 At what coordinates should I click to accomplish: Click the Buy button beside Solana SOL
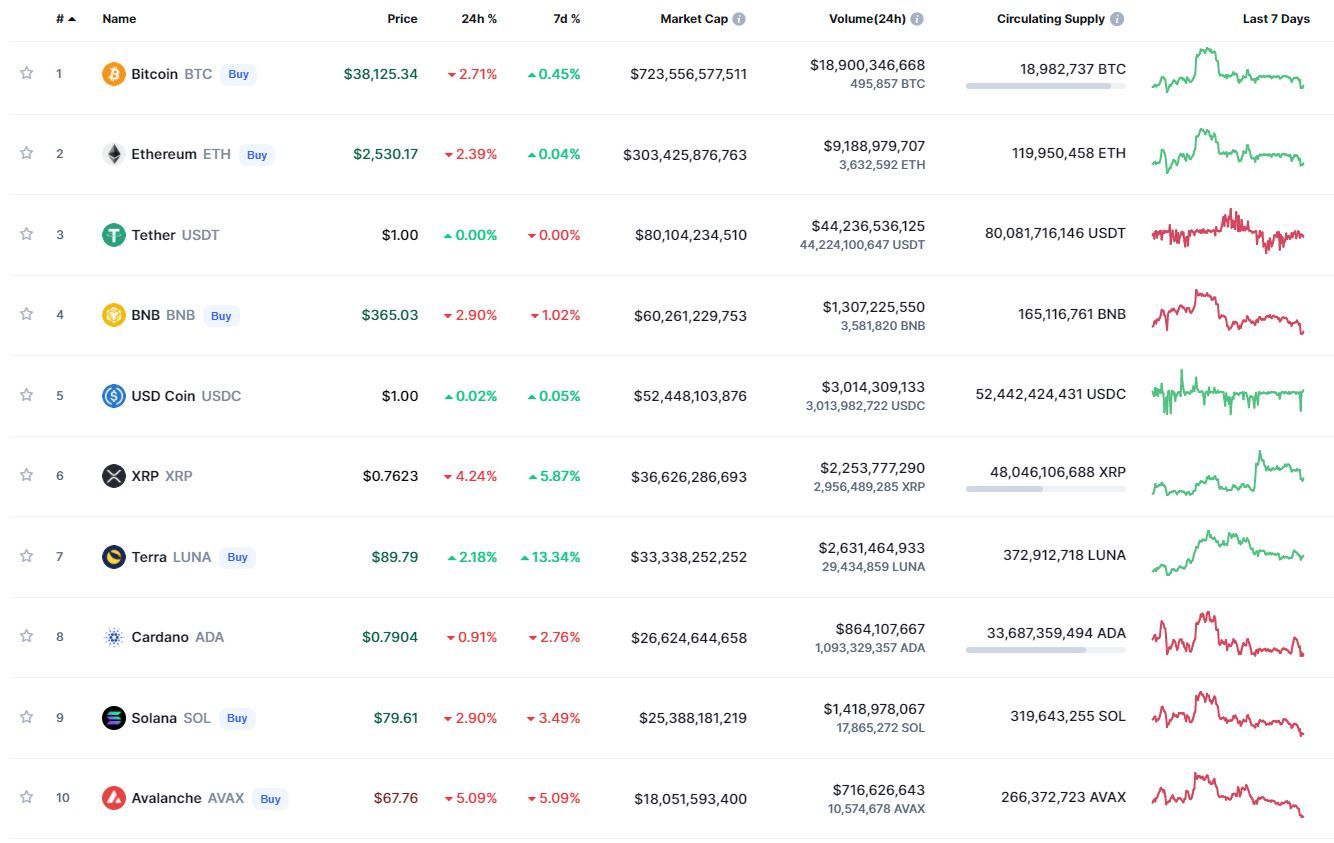pos(237,718)
